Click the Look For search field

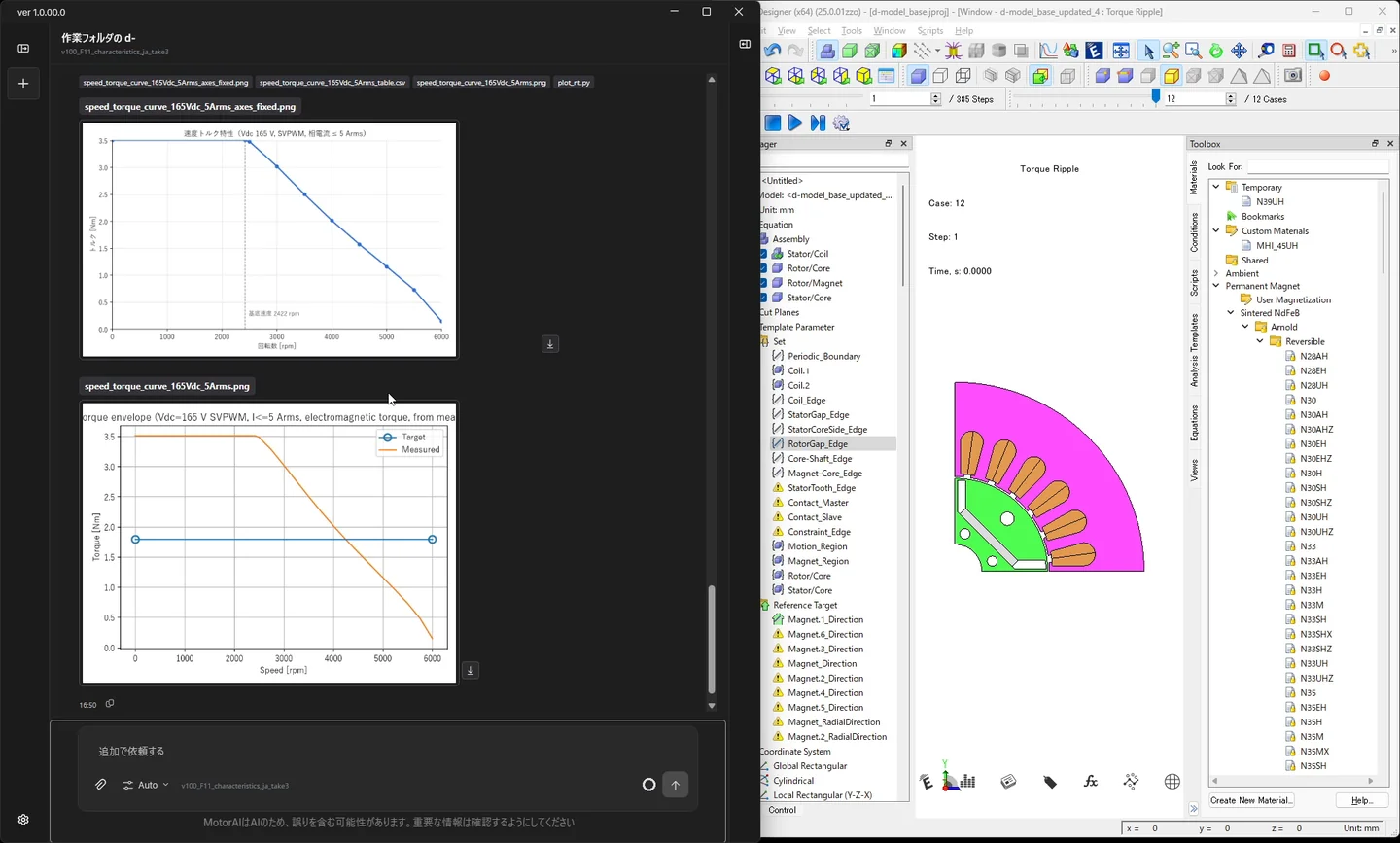1317,166
